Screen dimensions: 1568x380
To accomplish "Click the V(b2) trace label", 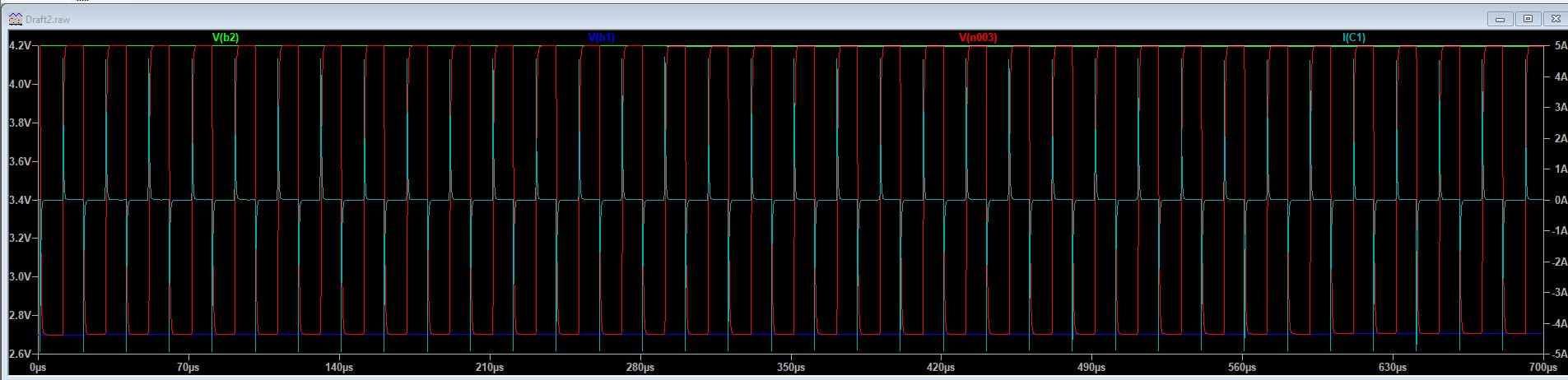I will pyautogui.click(x=226, y=38).
